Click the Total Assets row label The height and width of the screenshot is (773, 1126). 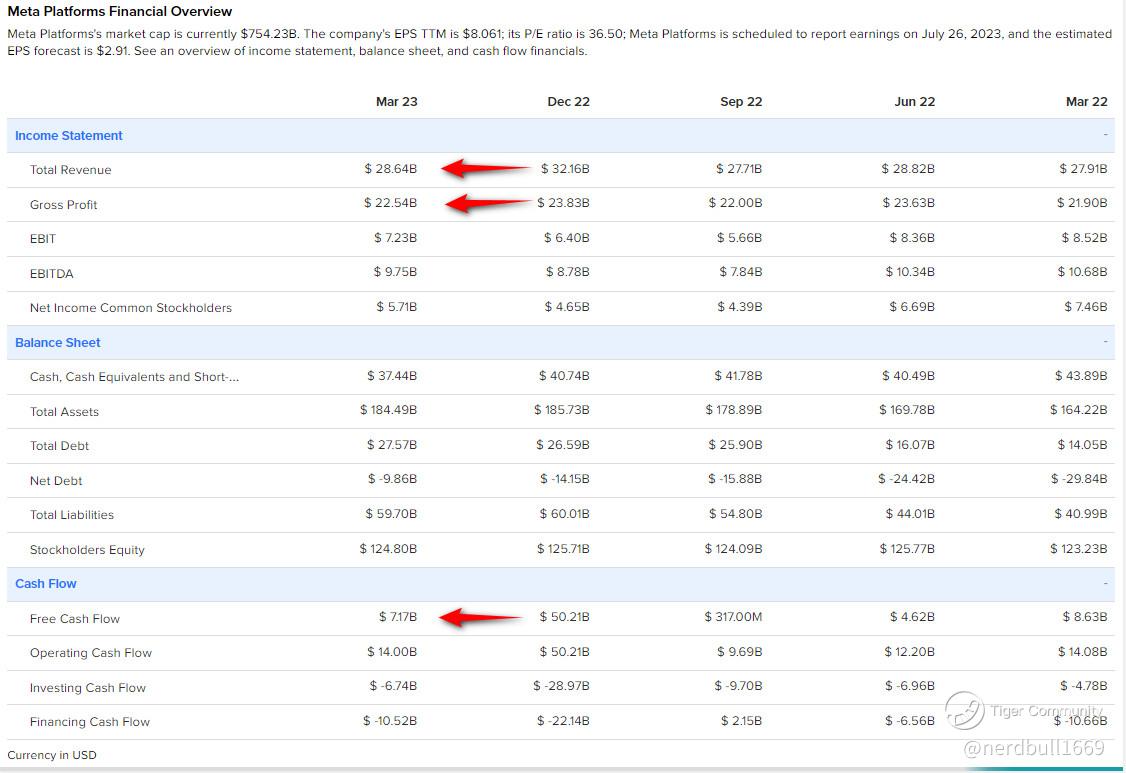(x=64, y=412)
